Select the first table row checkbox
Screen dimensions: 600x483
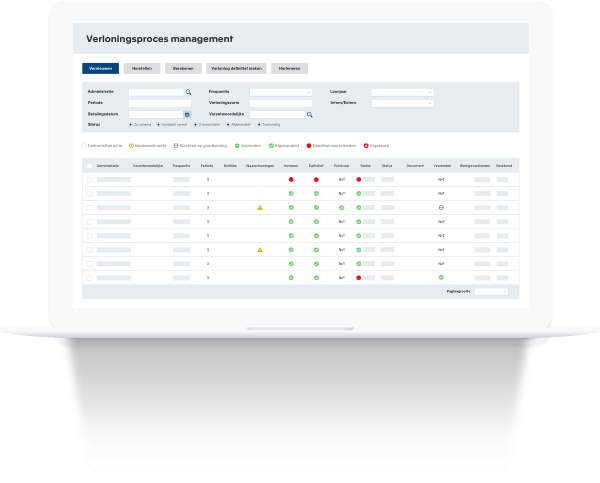89,179
